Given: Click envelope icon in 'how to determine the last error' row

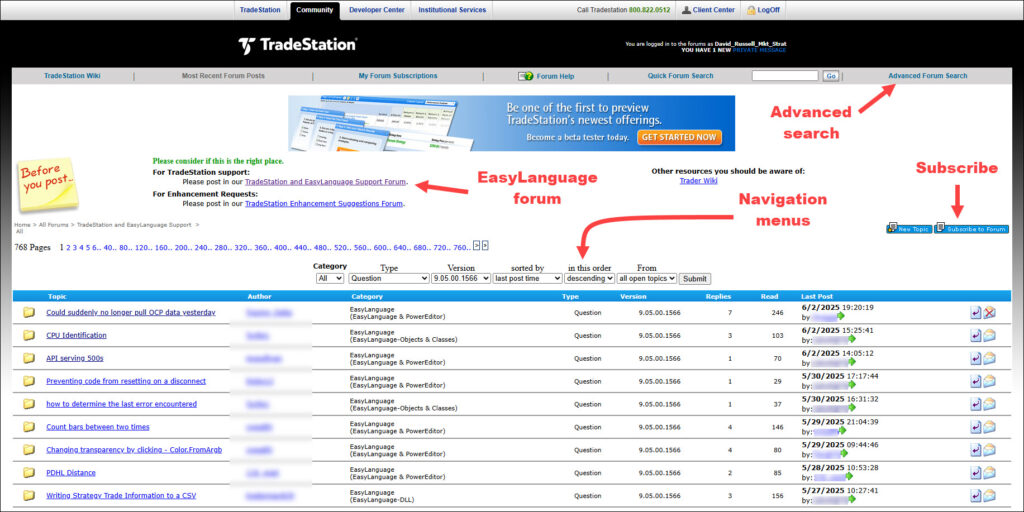Looking at the screenshot, I should (x=989, y=404).
